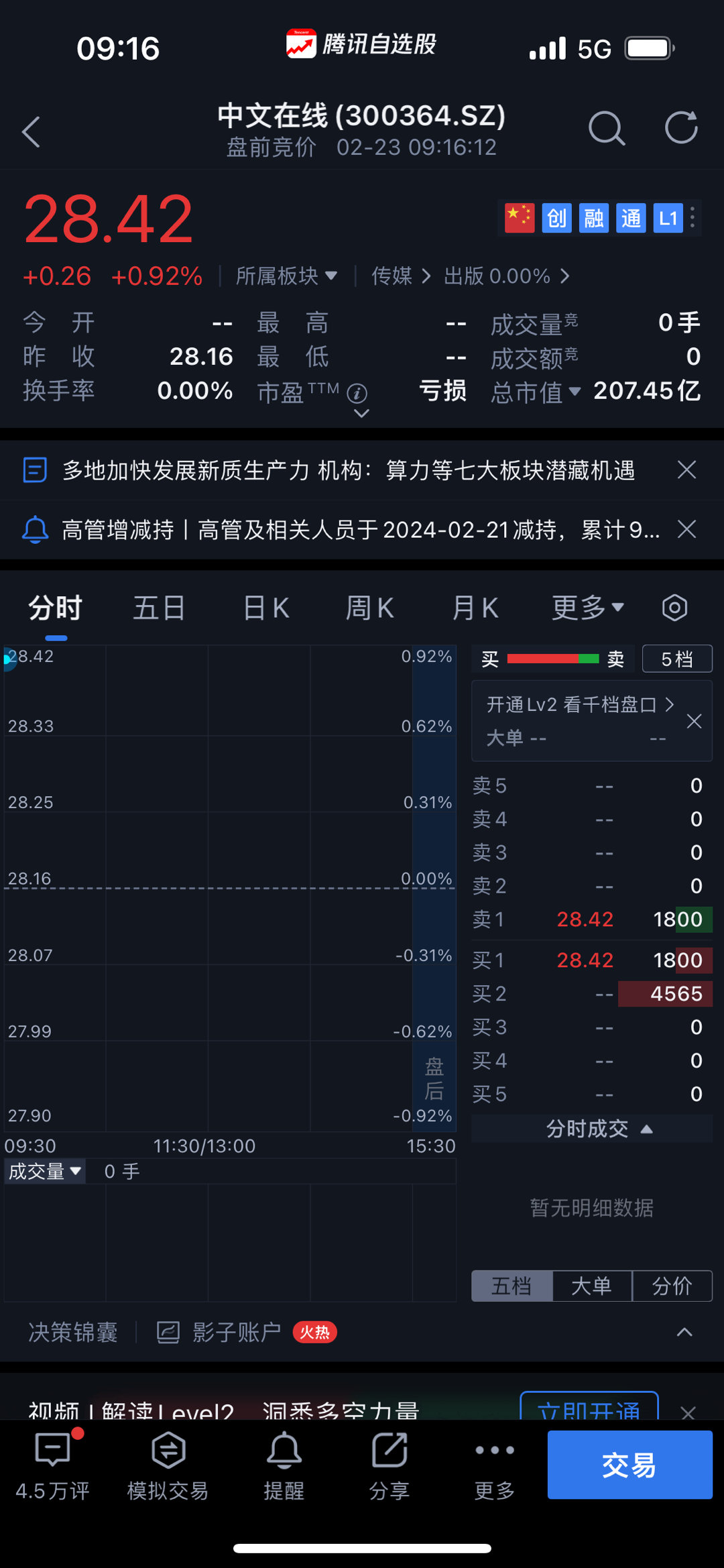
Task: Switch to the 日K tab
Action: pos(266,608)
